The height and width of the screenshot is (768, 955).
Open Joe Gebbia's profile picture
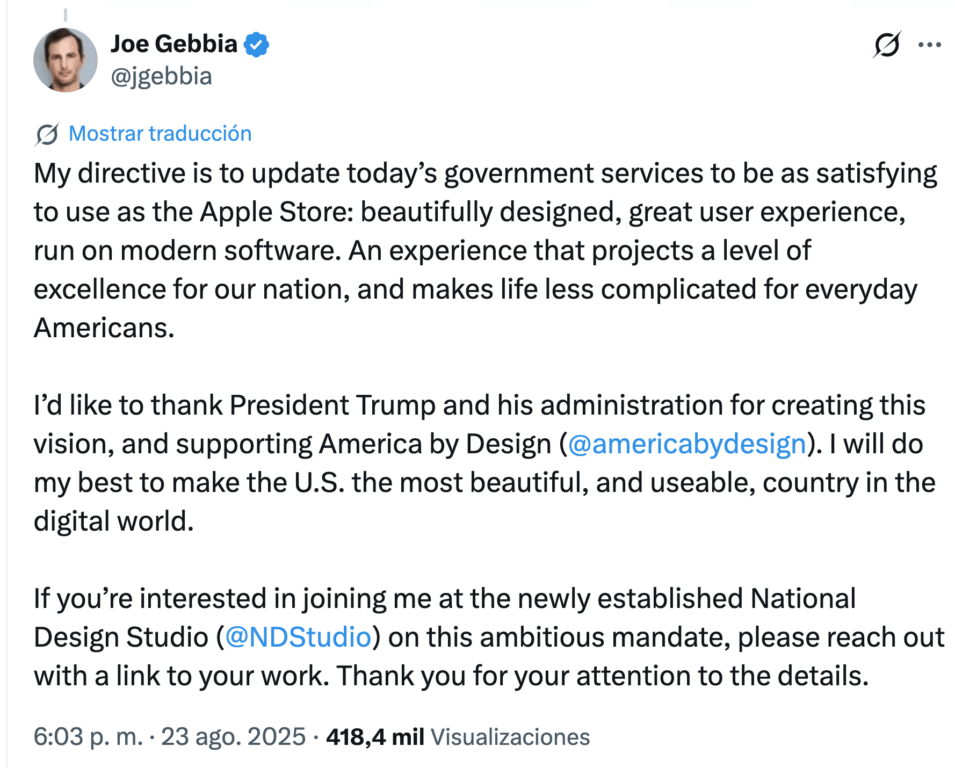click(65, 60)
